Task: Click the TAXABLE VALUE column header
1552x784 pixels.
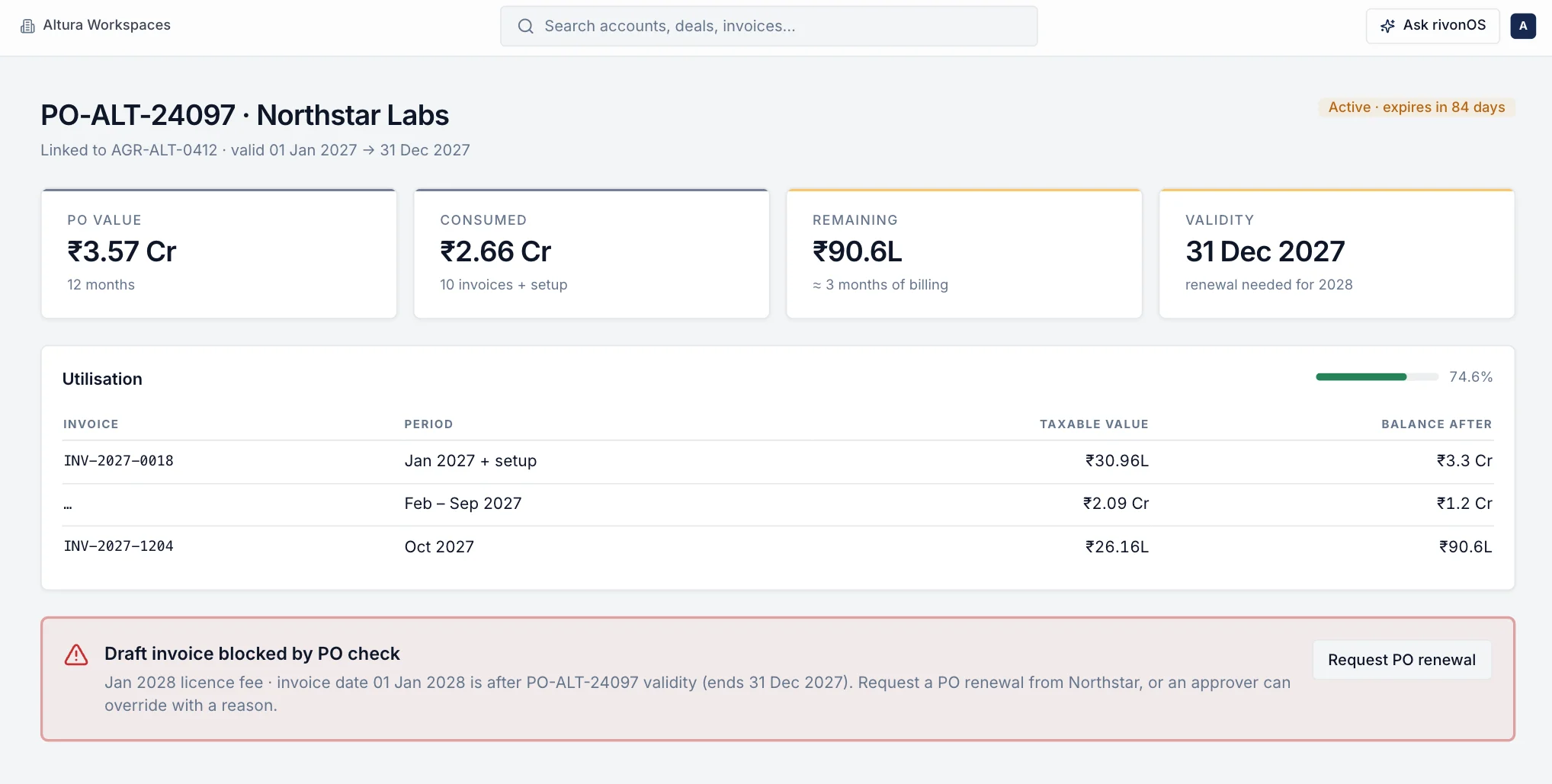Action: (x=1094, y=424)
